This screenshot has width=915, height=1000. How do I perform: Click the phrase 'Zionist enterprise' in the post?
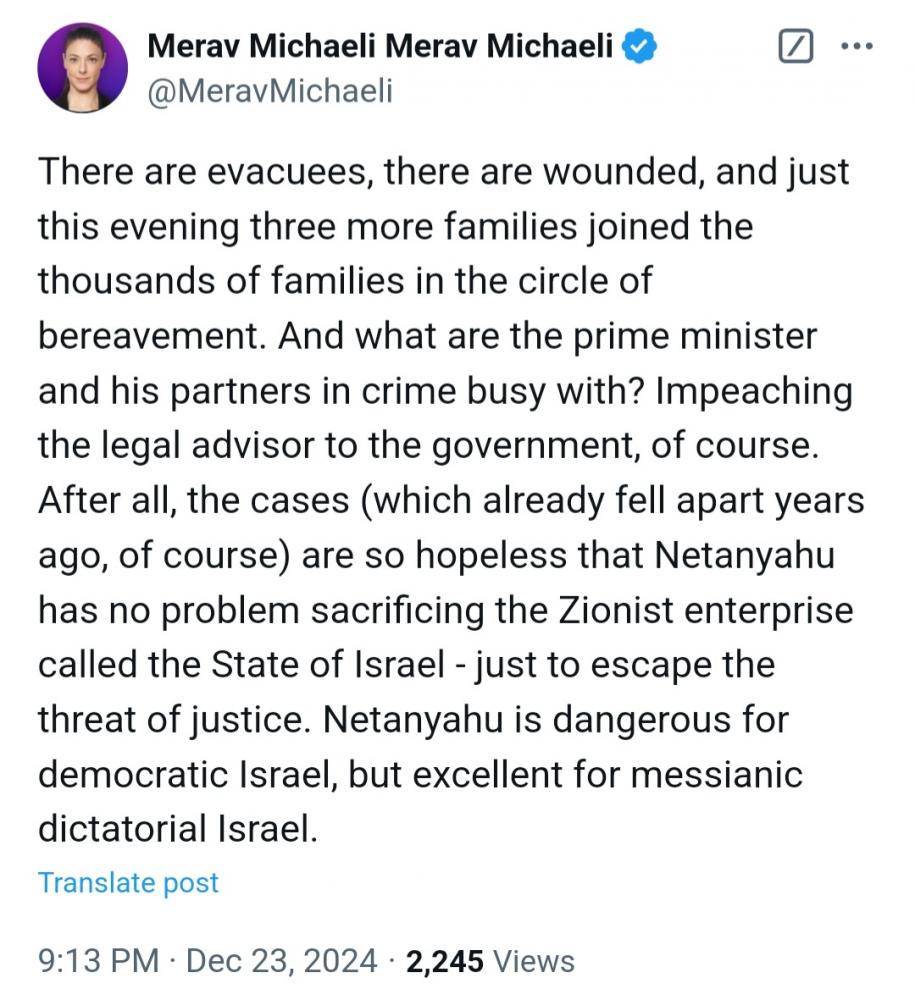tap(706, 610)
